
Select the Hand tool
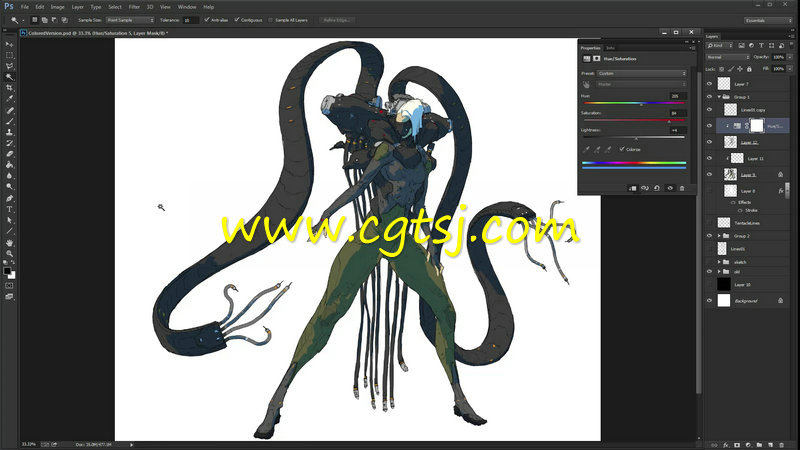point(9,243)
